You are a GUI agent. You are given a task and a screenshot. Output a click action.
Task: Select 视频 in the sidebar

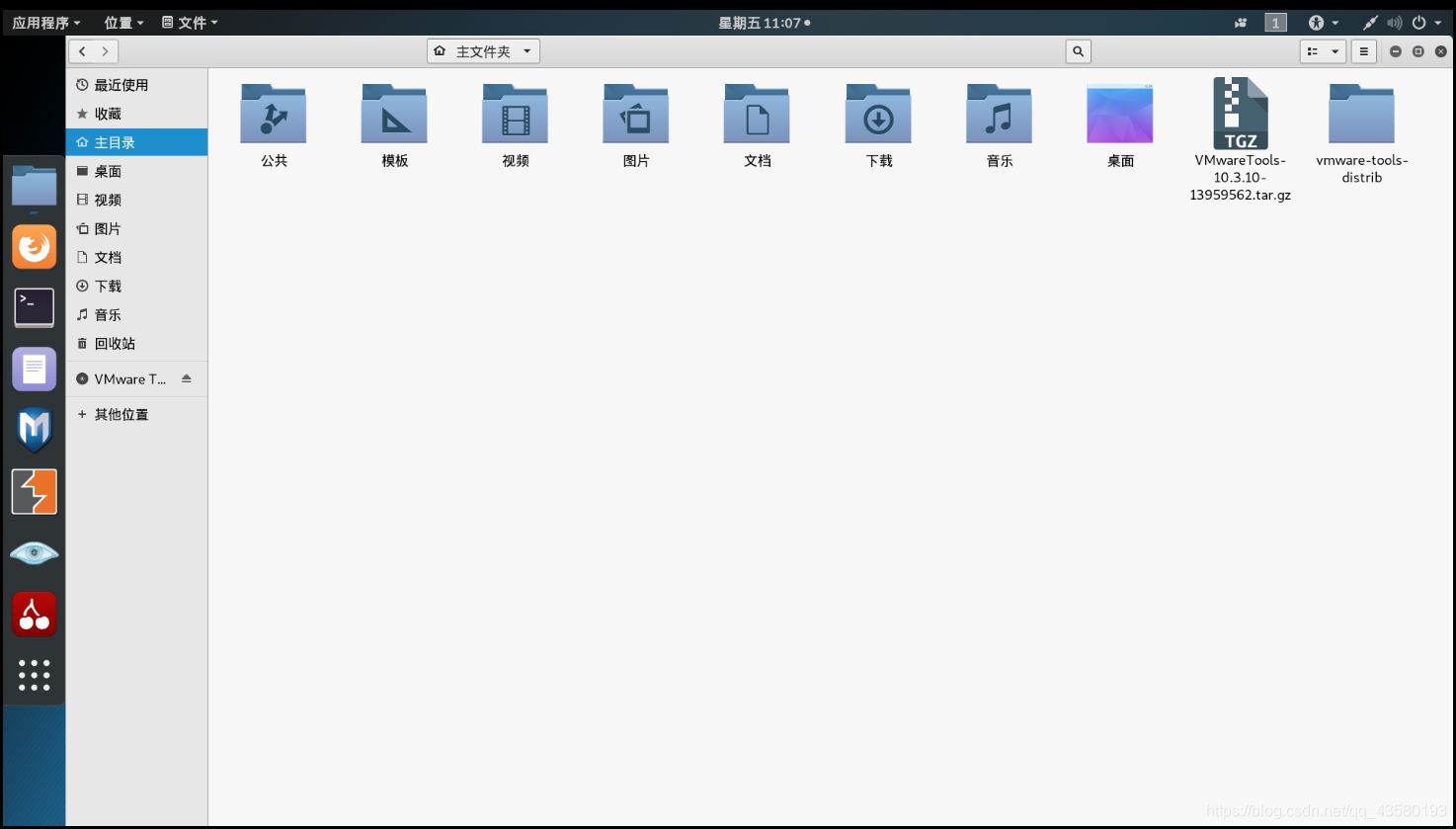pos(136,200)
